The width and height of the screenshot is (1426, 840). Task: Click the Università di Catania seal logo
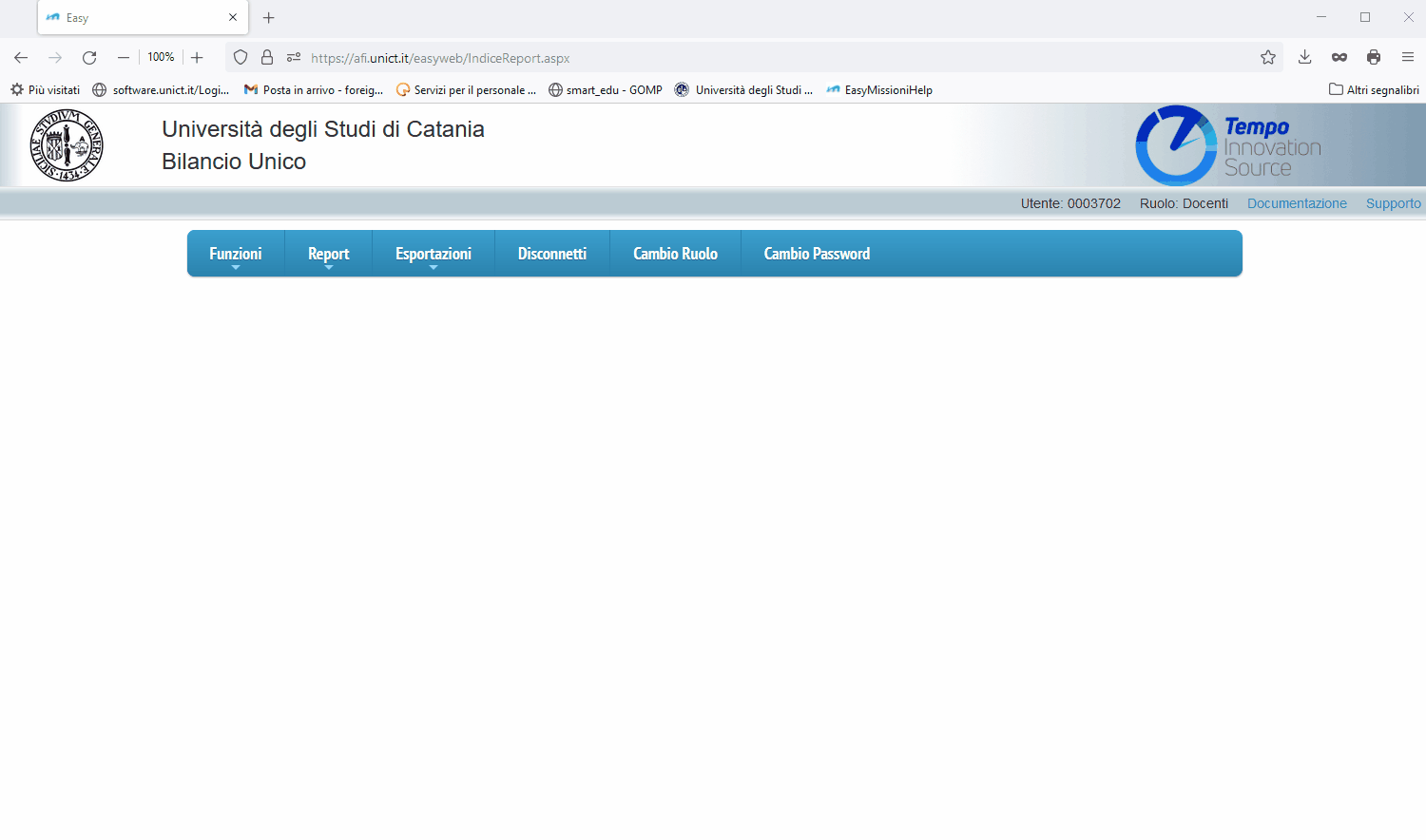(x=67, y=145)
